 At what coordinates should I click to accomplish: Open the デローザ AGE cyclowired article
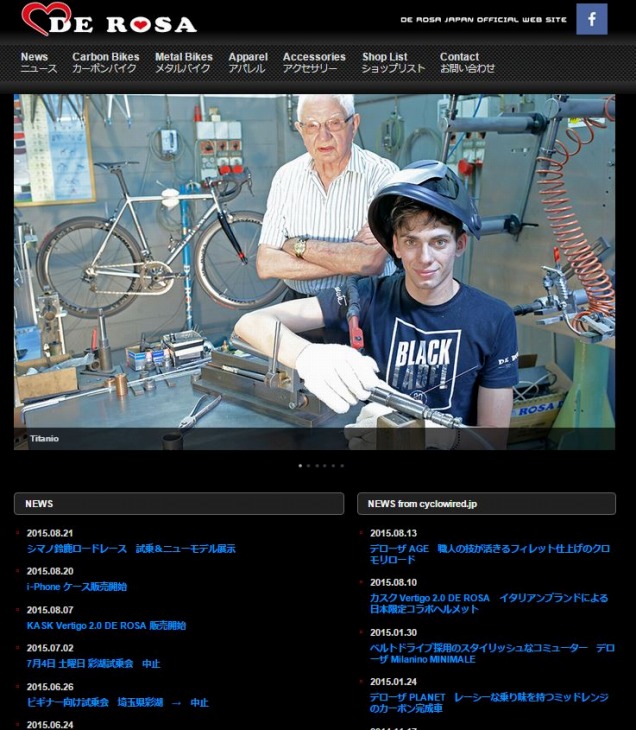tap(490, 554)
